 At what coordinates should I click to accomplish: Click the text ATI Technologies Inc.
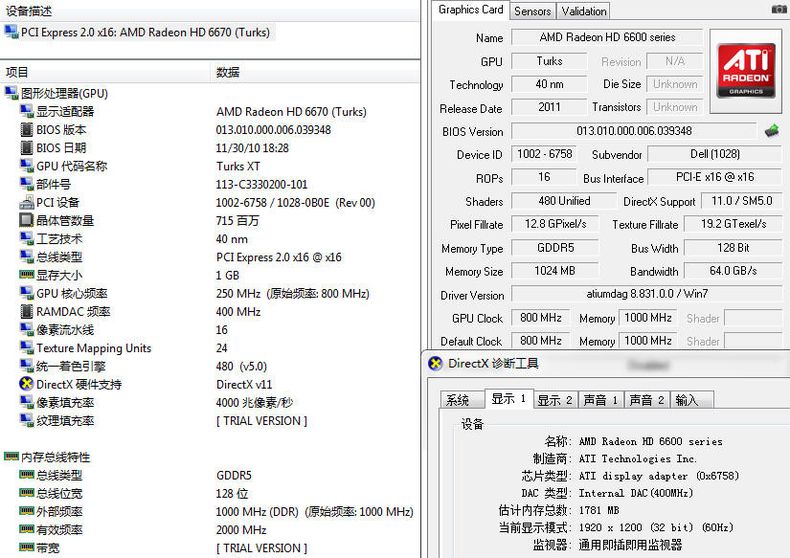point(637,459)
